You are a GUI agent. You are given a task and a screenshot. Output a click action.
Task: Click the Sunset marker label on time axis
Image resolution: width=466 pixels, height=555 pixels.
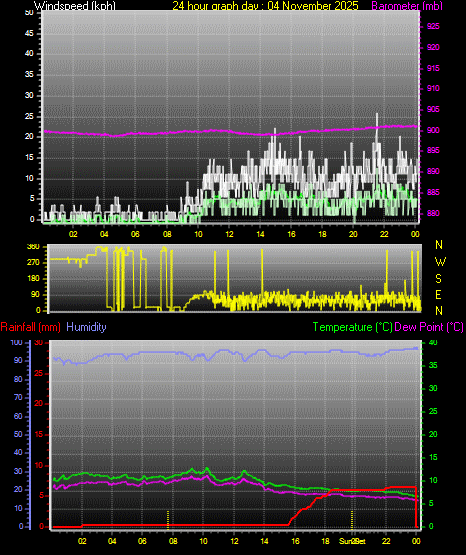coord(352,542)
